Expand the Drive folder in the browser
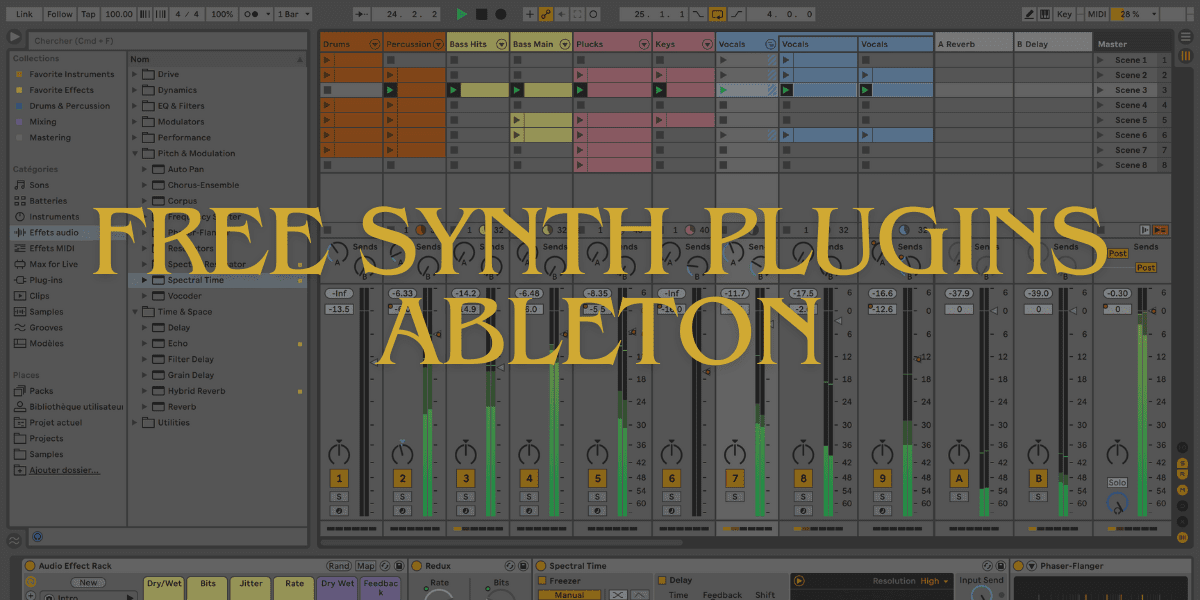The height and width of the screenshot is (600, 1200). tap(135, 74)
